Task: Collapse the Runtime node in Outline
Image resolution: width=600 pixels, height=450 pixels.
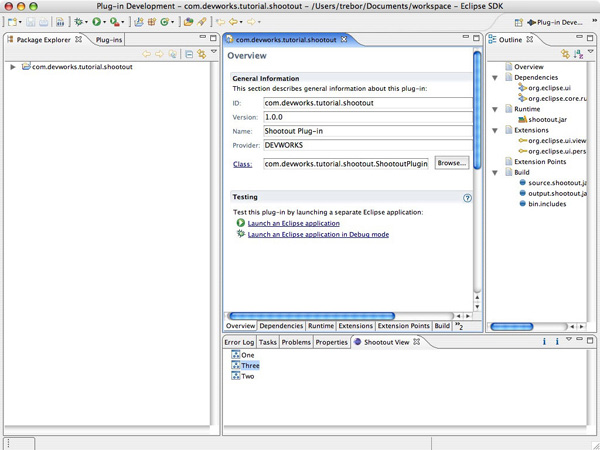Action: (x=495, y=109)
